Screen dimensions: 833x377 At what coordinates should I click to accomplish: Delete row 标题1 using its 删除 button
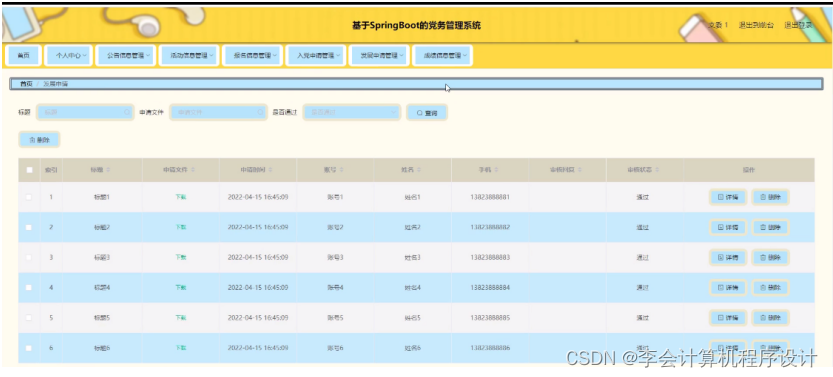pyautogui.click(x=770, y=197)
